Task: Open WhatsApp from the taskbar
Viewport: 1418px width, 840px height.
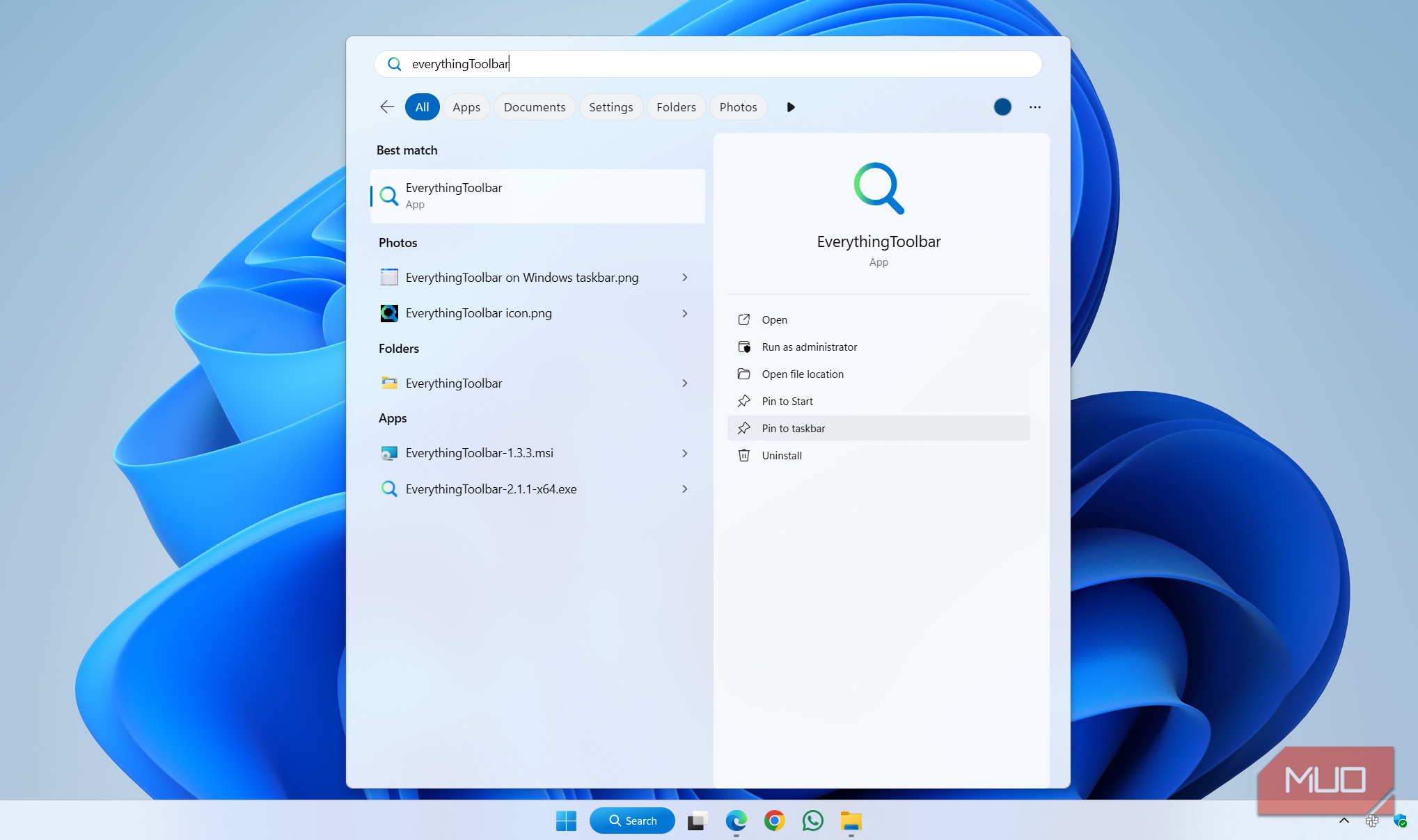Action: point(812,821)
